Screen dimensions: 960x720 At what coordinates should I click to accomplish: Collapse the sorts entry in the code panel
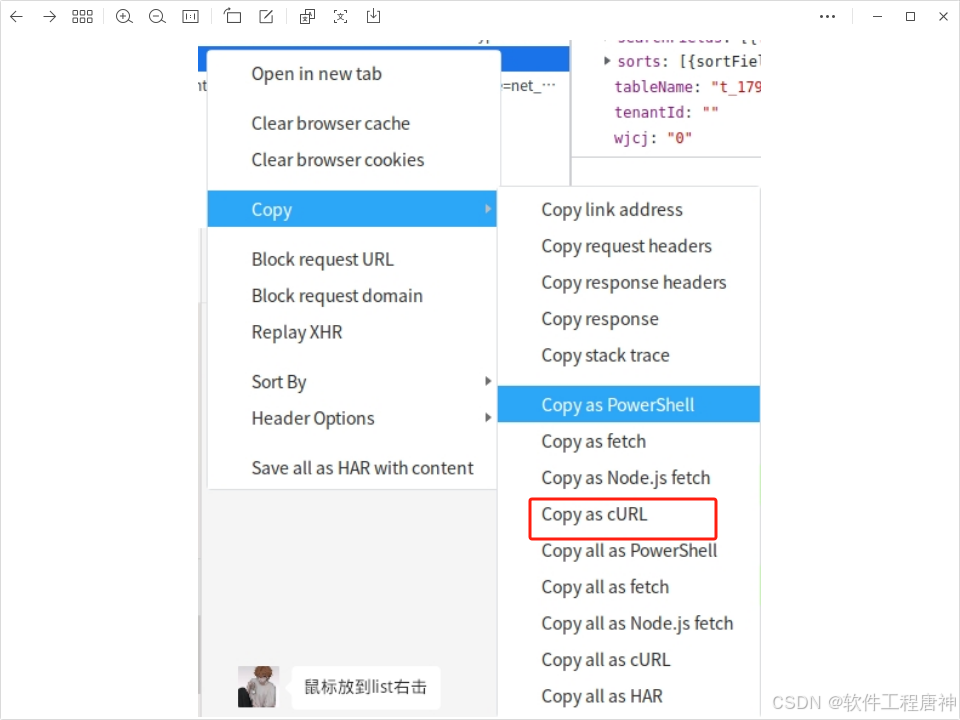pos(607,60)
